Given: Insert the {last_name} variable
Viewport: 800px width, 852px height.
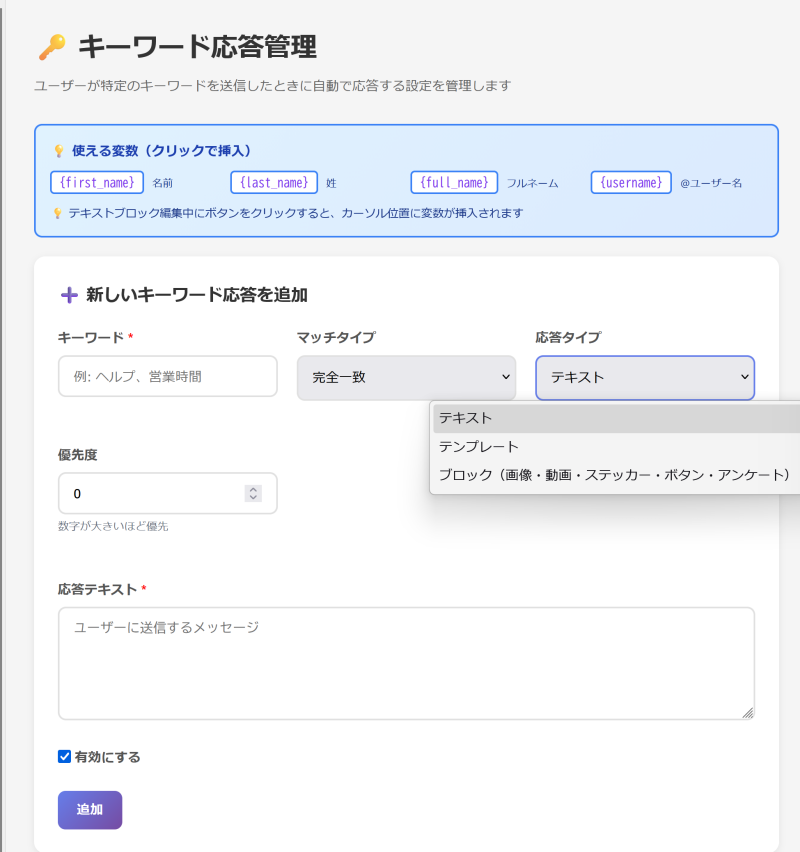Looking at the screenshot, I should click(274, 182).
